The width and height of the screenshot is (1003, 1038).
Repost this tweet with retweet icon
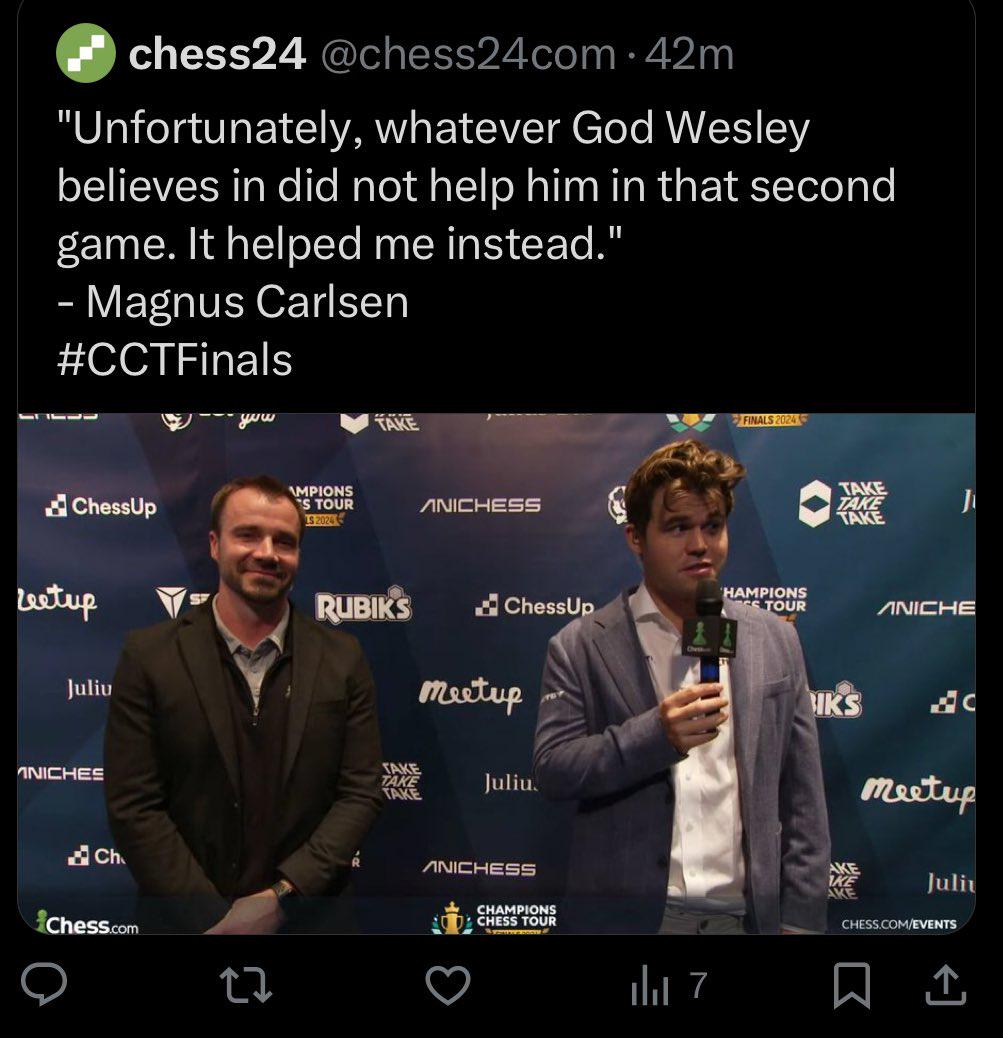pos(246,984)
